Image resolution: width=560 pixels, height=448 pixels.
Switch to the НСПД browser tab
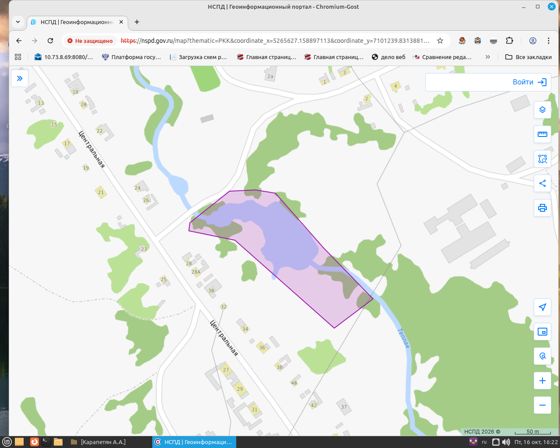coord(78,22)
